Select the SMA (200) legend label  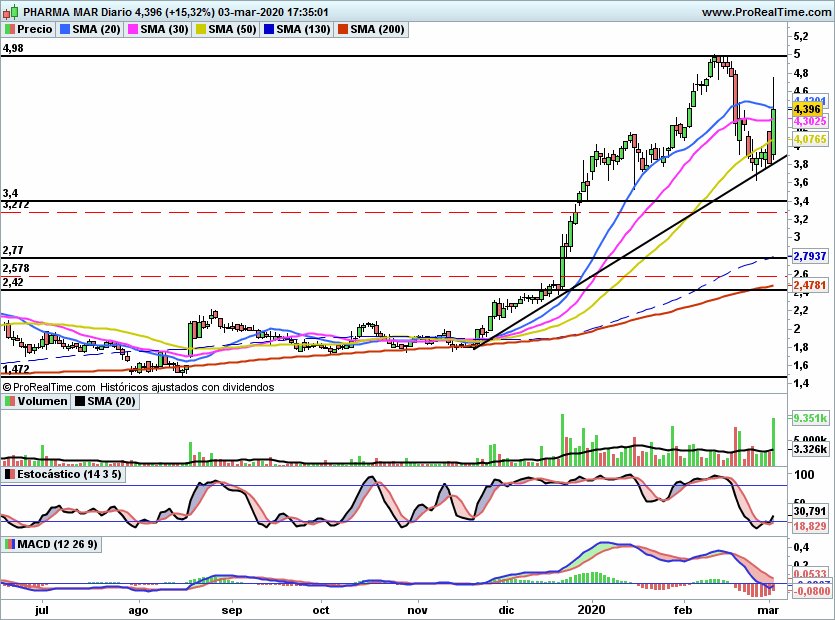click(x=376, y=30)
